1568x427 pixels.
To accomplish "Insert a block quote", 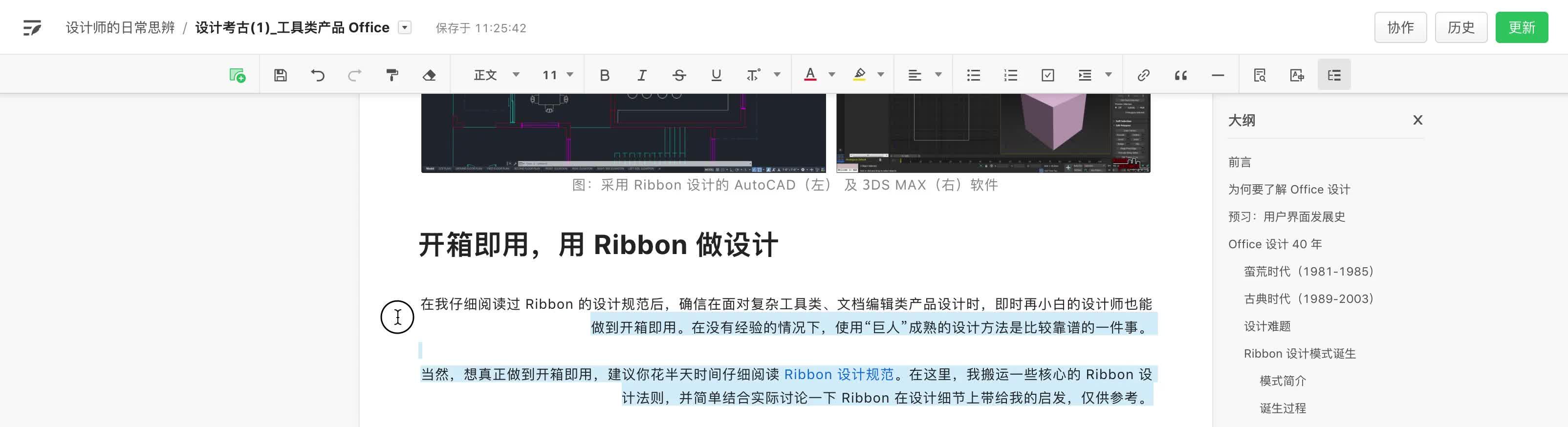I will click(1181, 75).
